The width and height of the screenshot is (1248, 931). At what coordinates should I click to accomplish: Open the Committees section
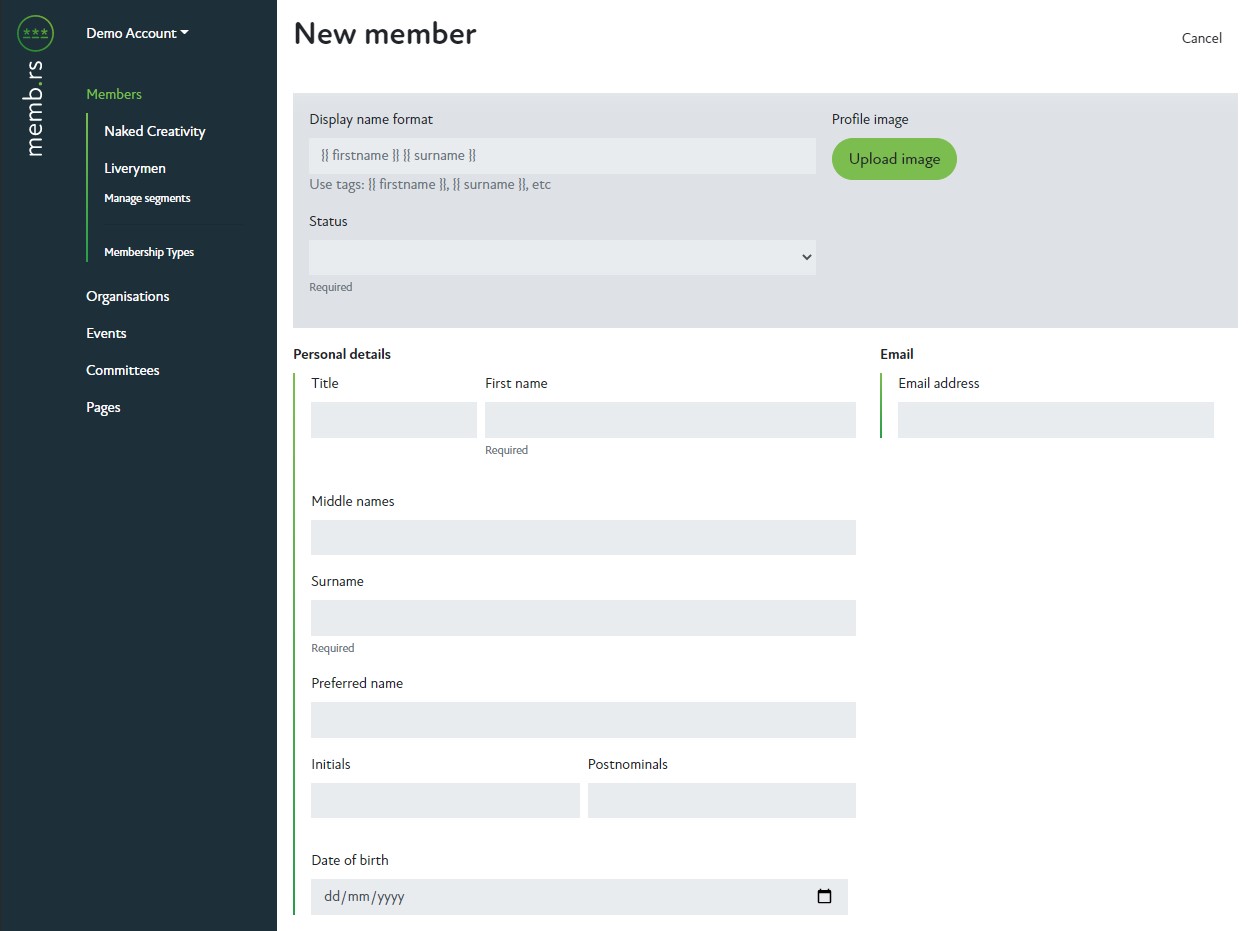(123, 370)
